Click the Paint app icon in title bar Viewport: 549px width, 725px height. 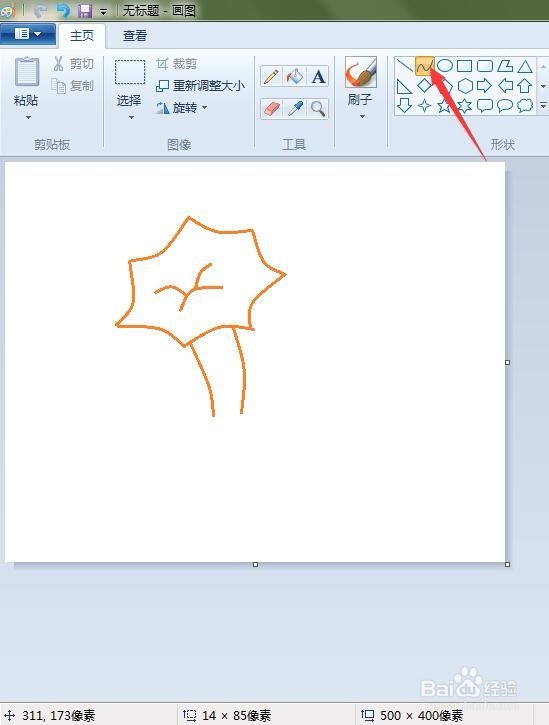(7, 10)
